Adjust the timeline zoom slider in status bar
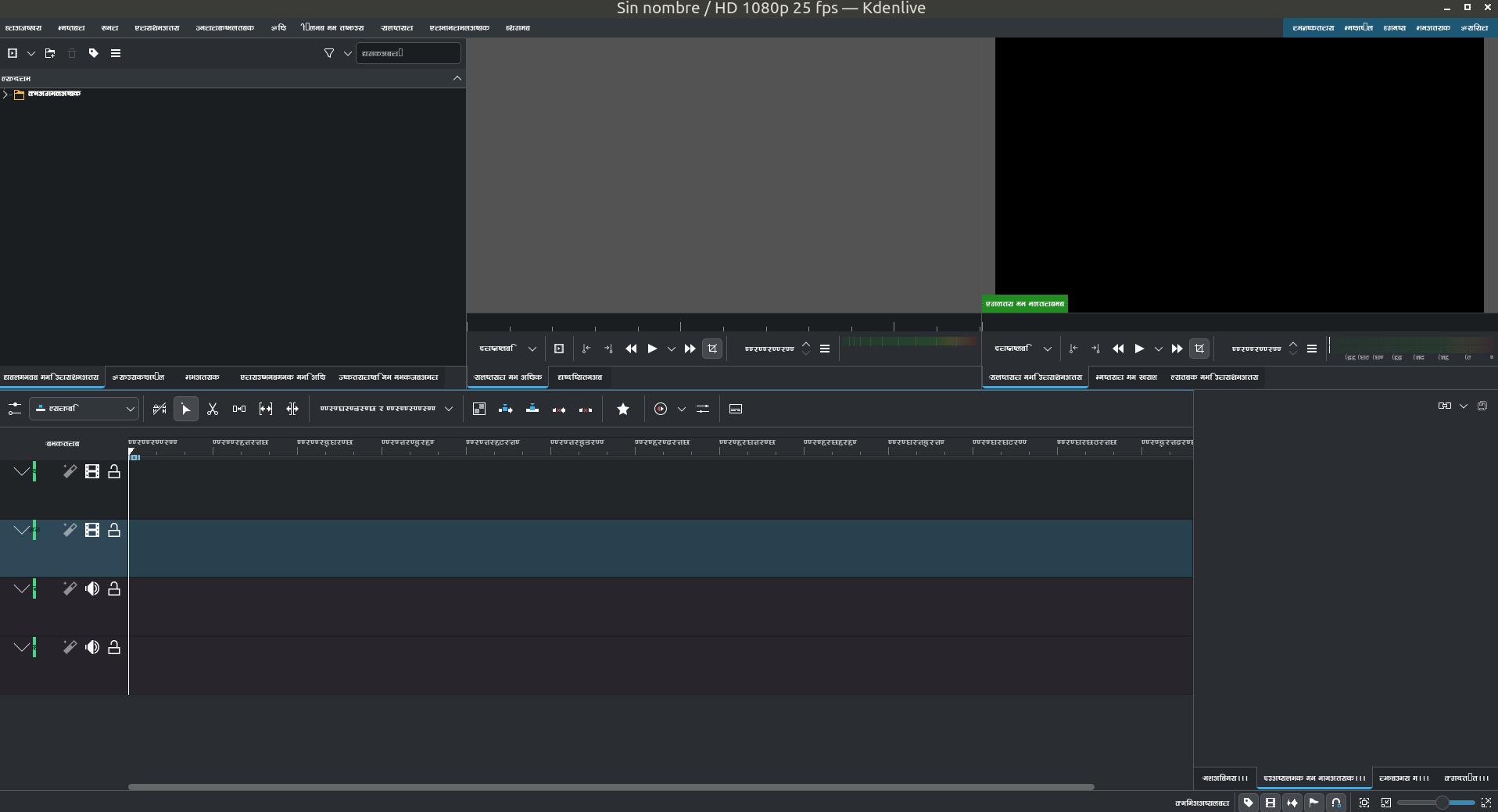 click(x=1437, y=803)
